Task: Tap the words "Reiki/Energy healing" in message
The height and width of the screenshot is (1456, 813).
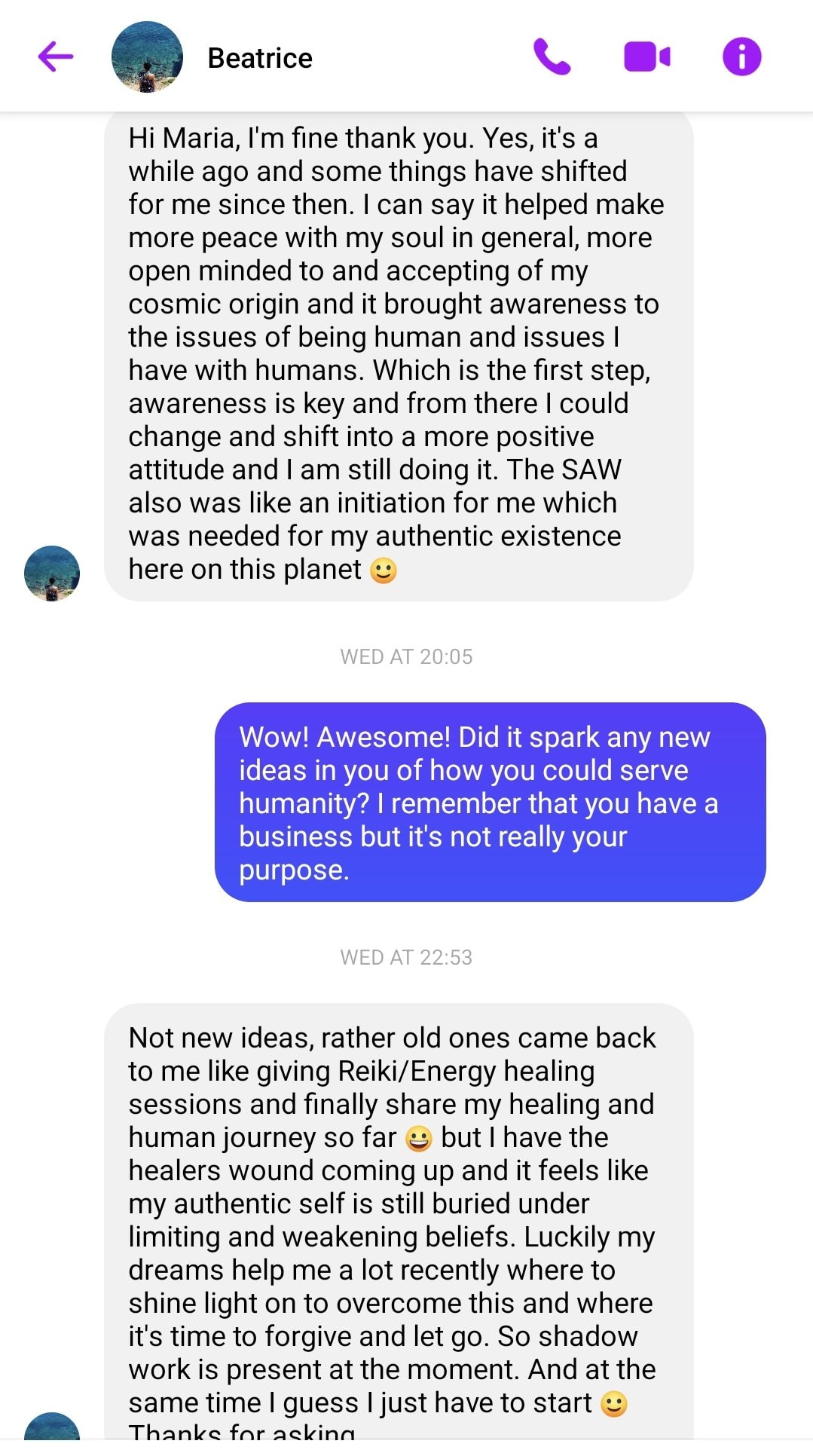Action: [x=466, y=1071]
